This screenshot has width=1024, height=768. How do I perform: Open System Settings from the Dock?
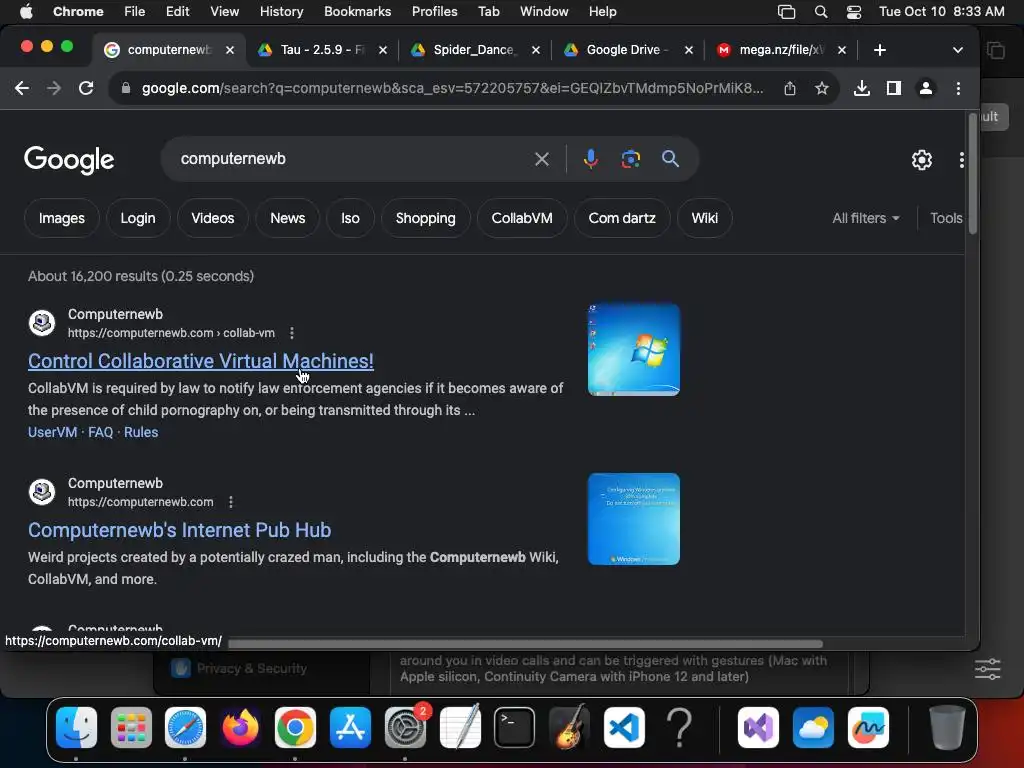(x=405, y=727)
